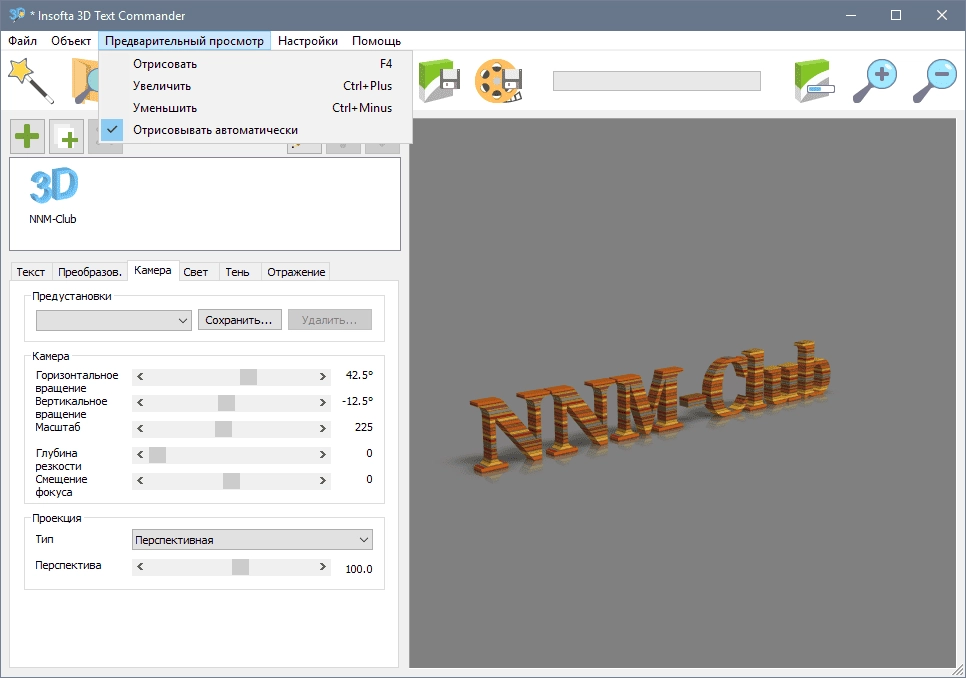Switch to the Преобразов. tab
This screenshot has height=678, width=966.
point(89,272)
